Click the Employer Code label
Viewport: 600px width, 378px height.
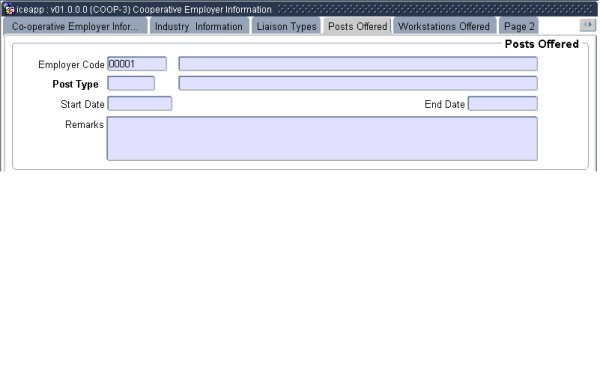pyautogui.click(x=71, y=65)
